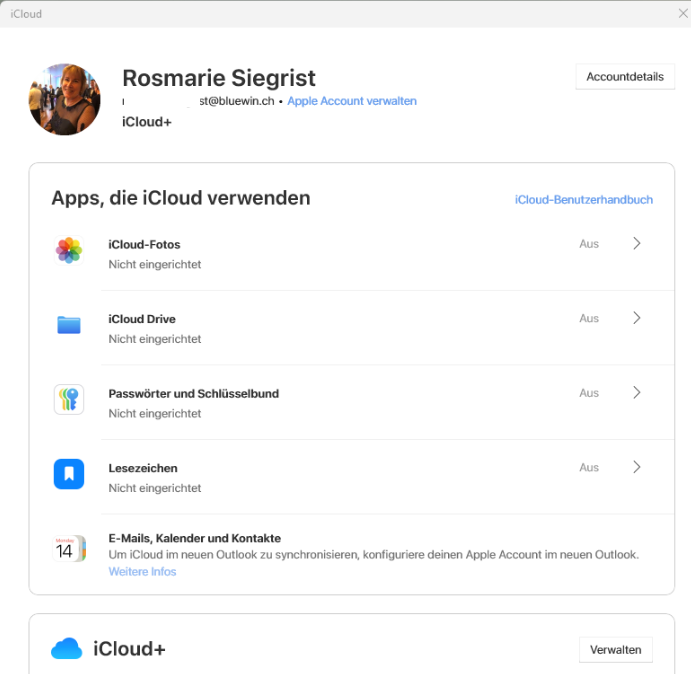Screen dimensions: 691x674
Task: Click the blue iCloud+ cloud icon
Action: click(67, 648)
